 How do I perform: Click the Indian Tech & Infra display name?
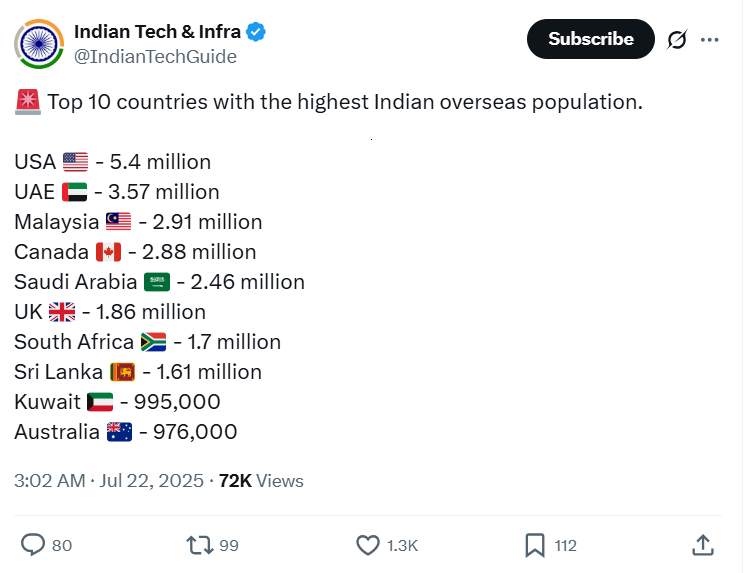157,32
